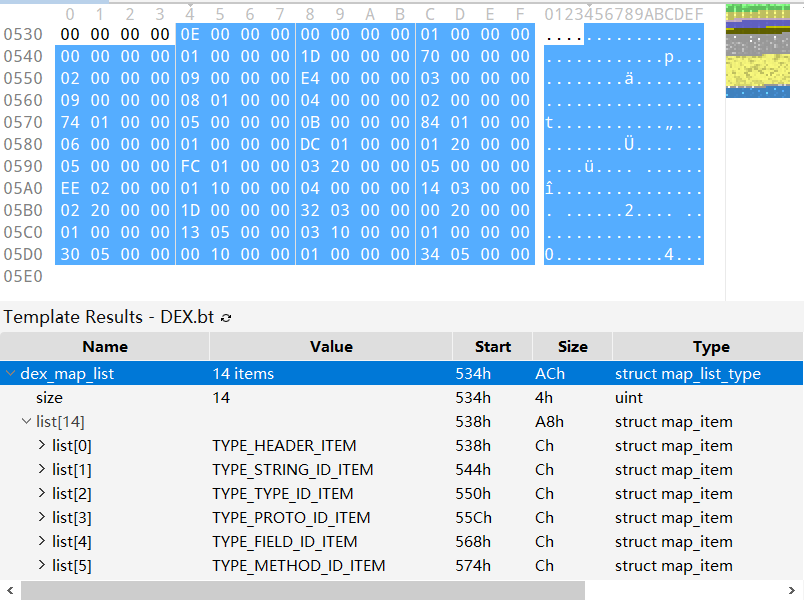
Task: Click the right arrow of horizontal scrollbar
Action: tap(792, 590)
